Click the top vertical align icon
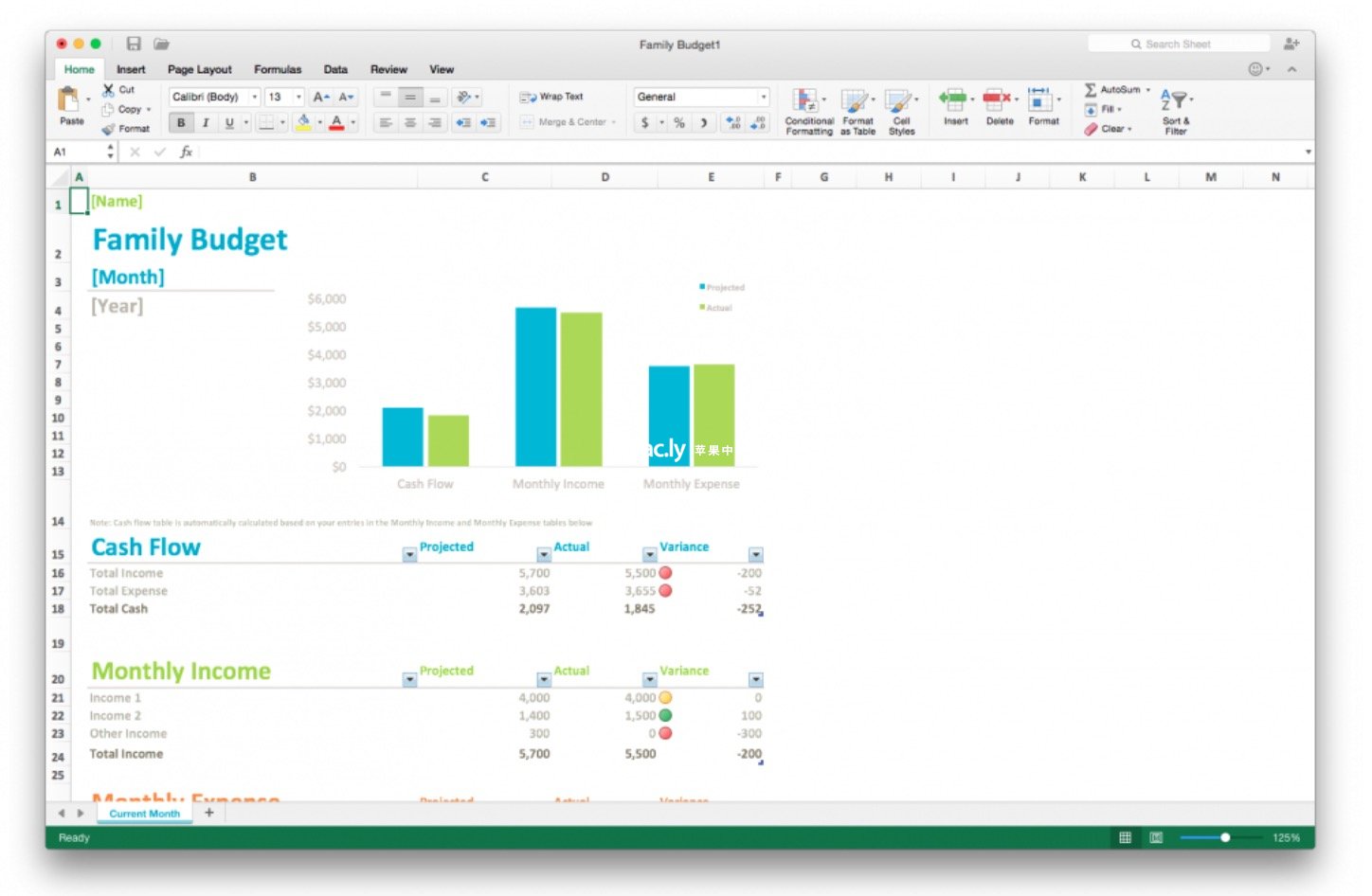 click(x=386, y=97)
